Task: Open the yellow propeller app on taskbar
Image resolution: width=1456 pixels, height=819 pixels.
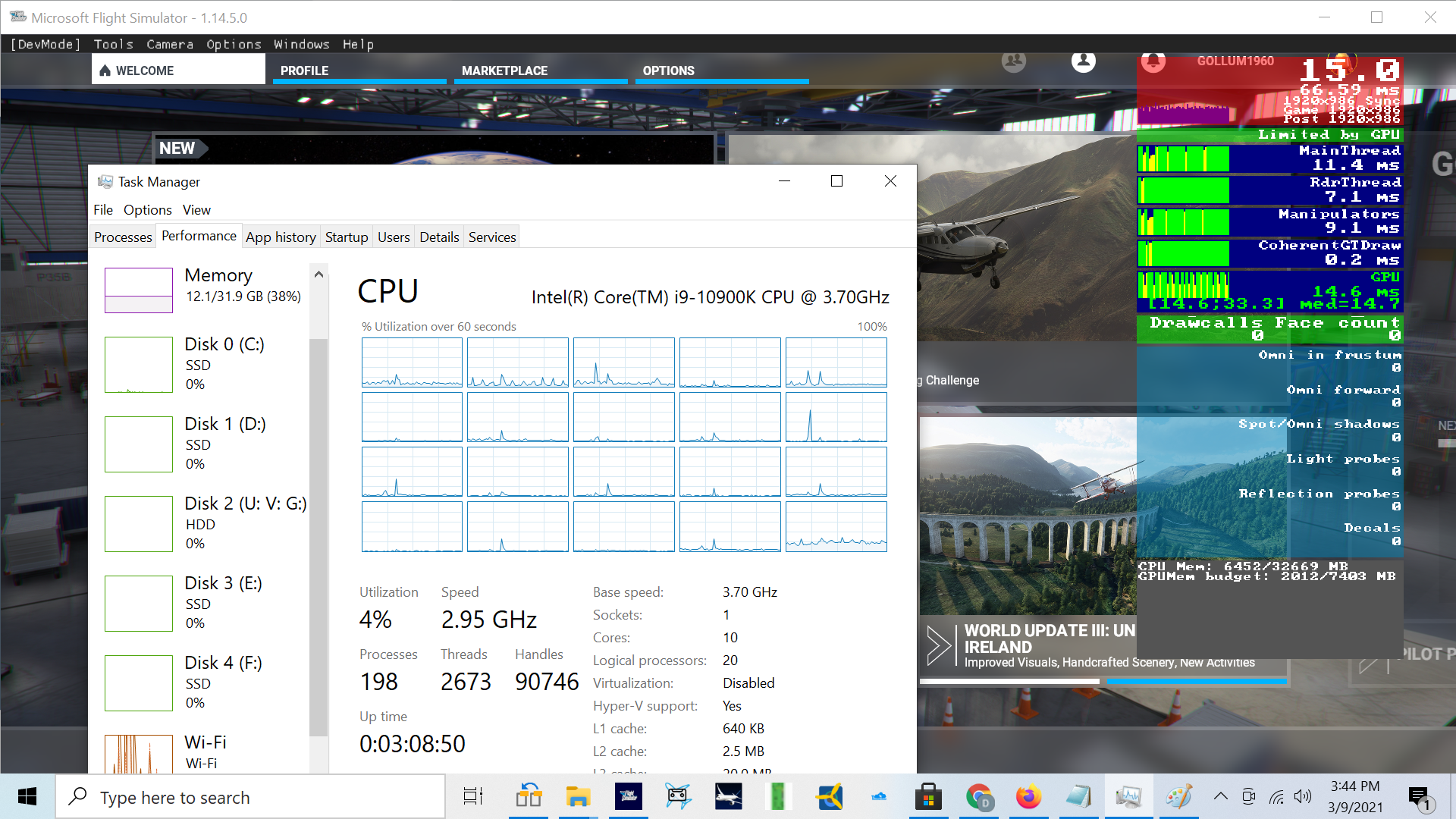Action: [830, 797]
